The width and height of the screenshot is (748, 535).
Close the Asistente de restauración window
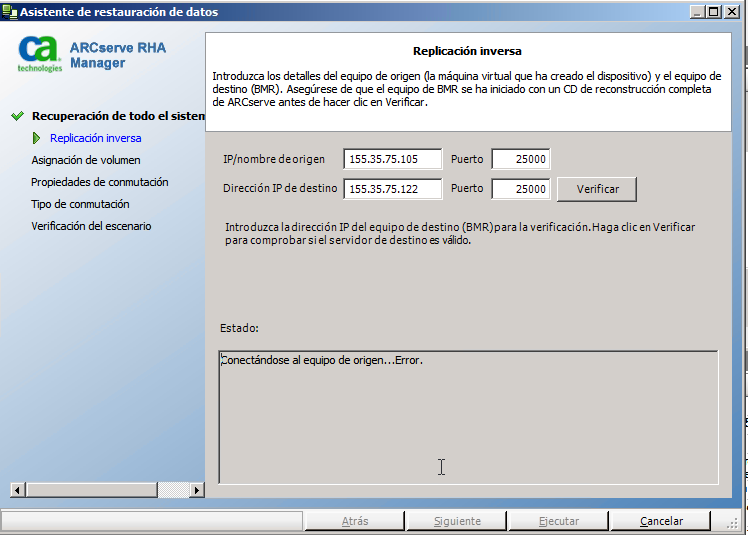[x=732, y=12]
